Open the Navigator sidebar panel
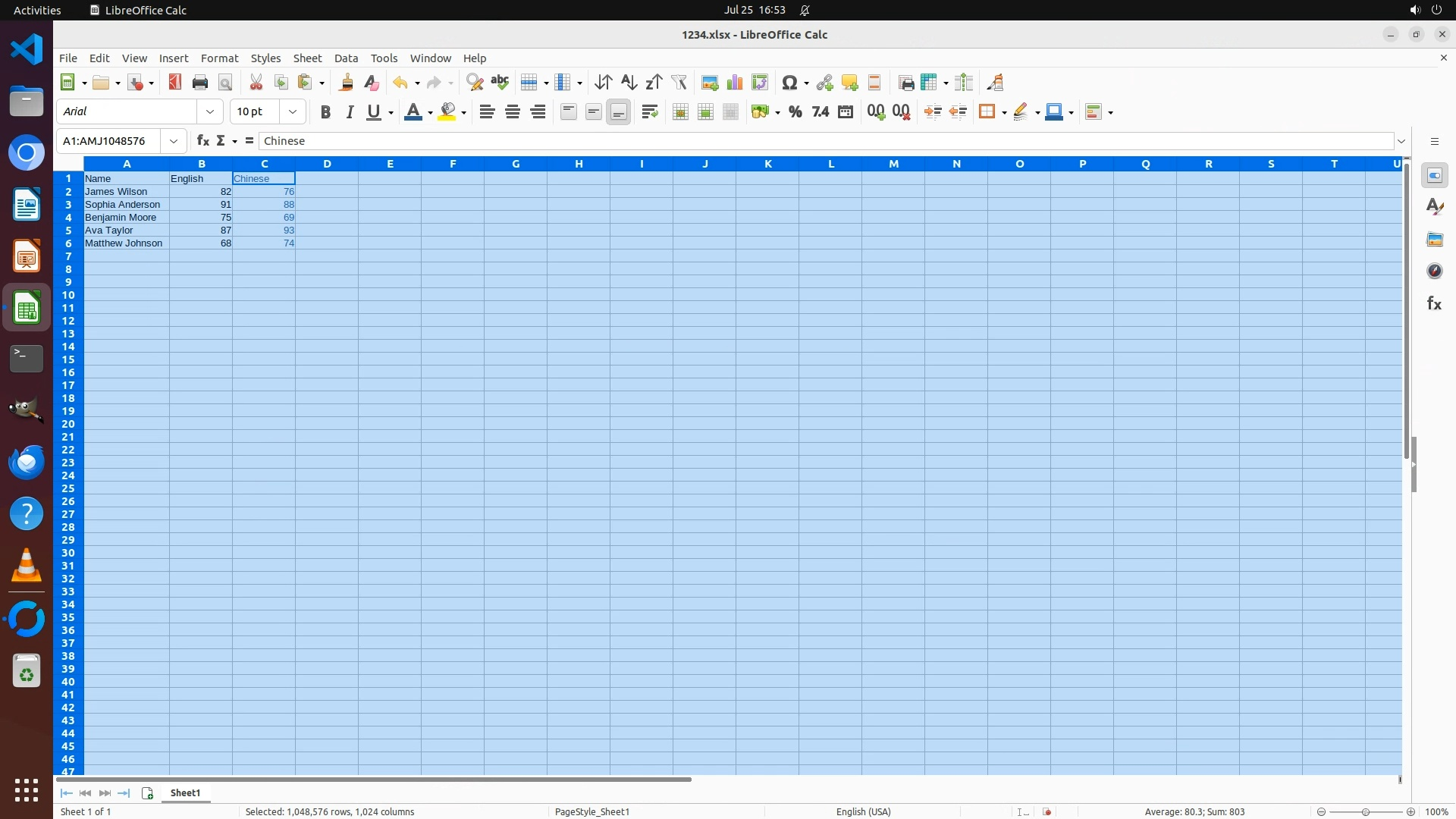The height and width of the screenshot is (819, 1456). pyautogui.click(x=1434, y=271)
